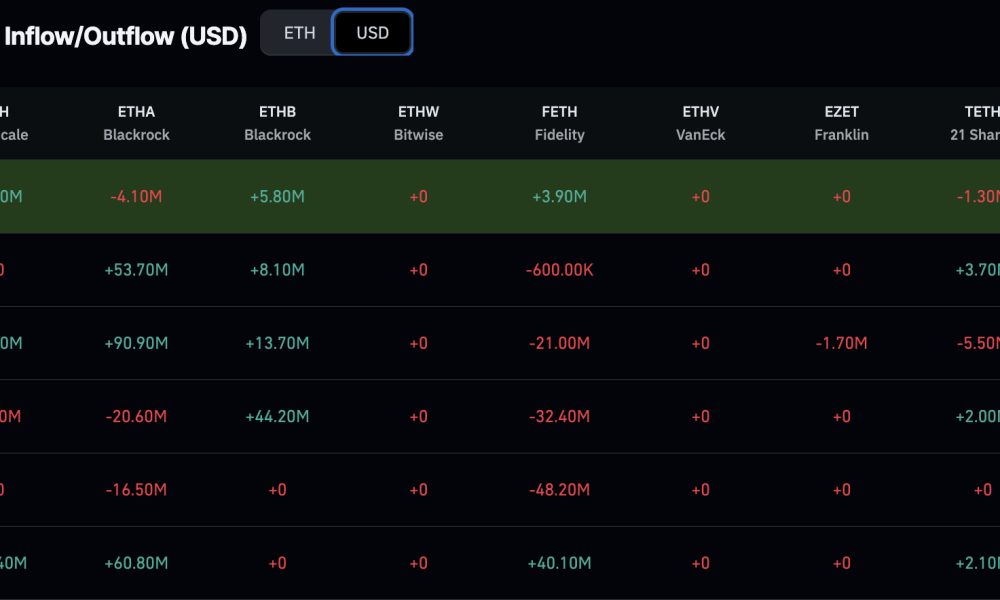The width and height of the screenshot is (1000, 600).
Task: Click the +90.90M ETHA value
Action: pos(136,343)
